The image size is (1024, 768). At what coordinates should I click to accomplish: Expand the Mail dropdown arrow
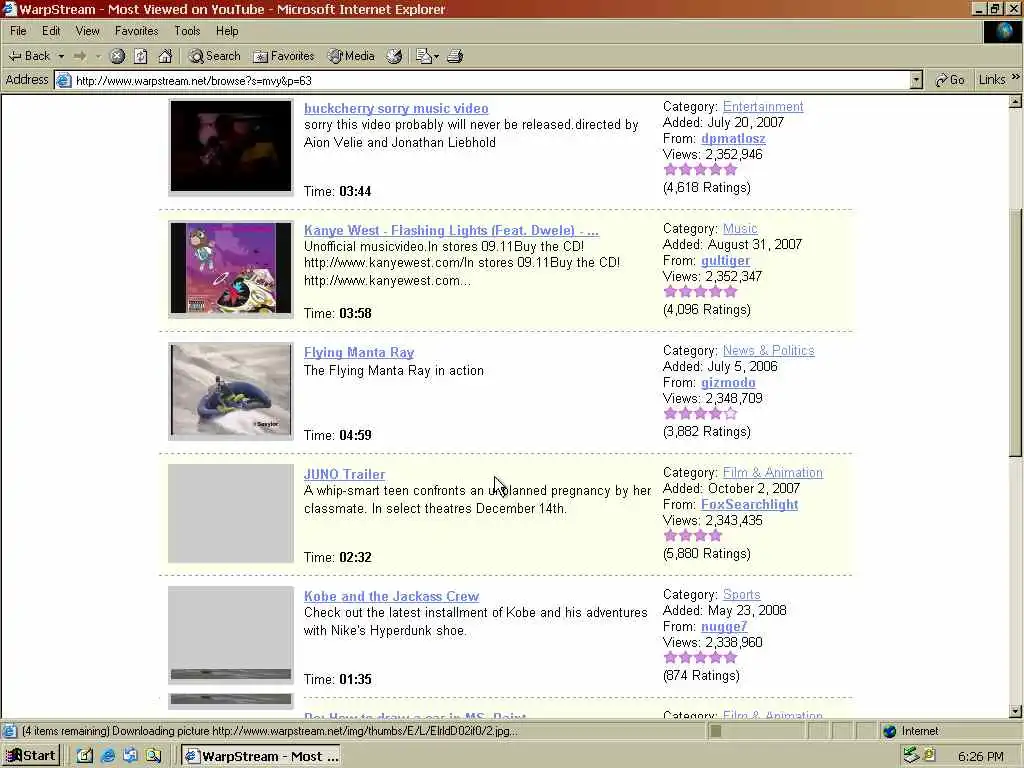[x=436, y=56]
